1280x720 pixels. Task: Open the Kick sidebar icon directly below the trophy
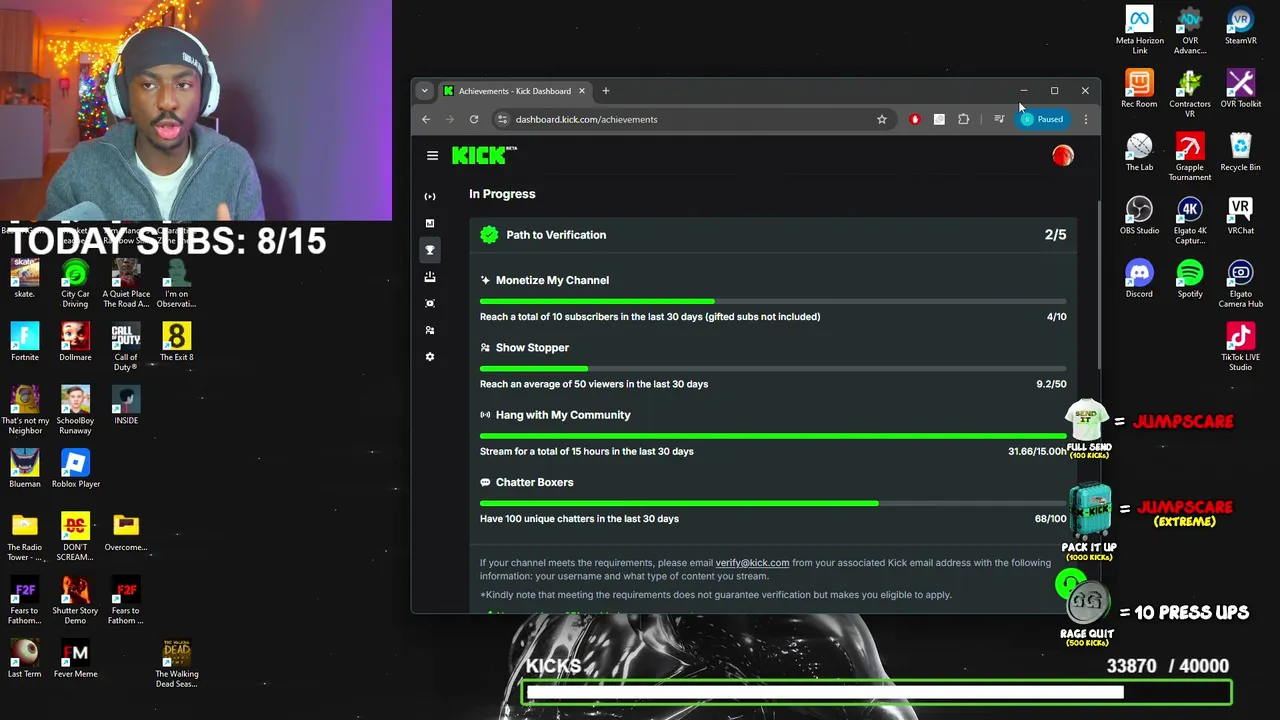pyautogui.click(x=430, y=277)
